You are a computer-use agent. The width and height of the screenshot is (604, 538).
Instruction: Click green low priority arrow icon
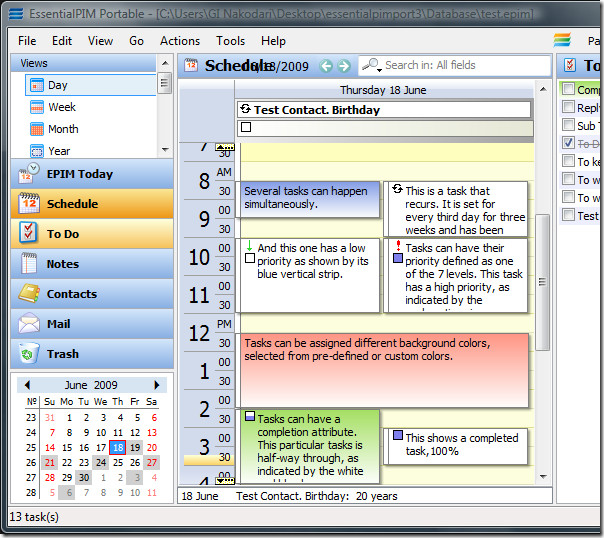249,245
